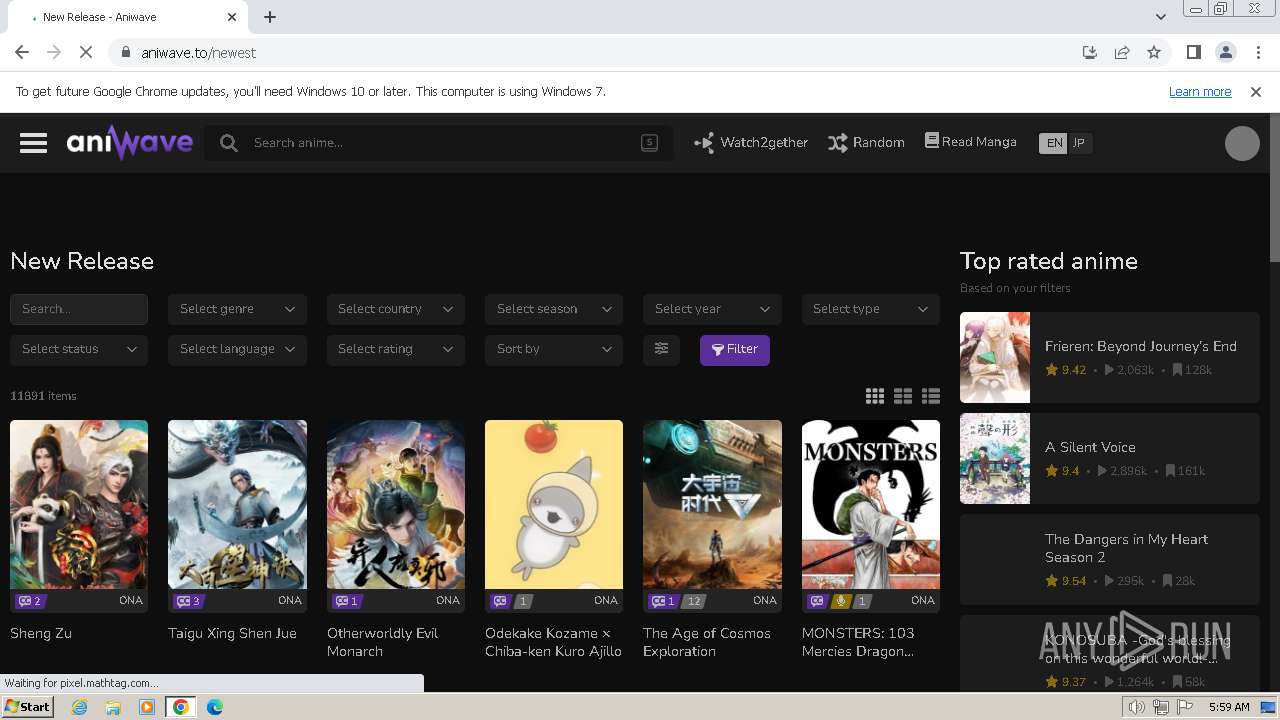Open Sheng Zu poster
1280x720 pixels.
(x=79, y=504)
